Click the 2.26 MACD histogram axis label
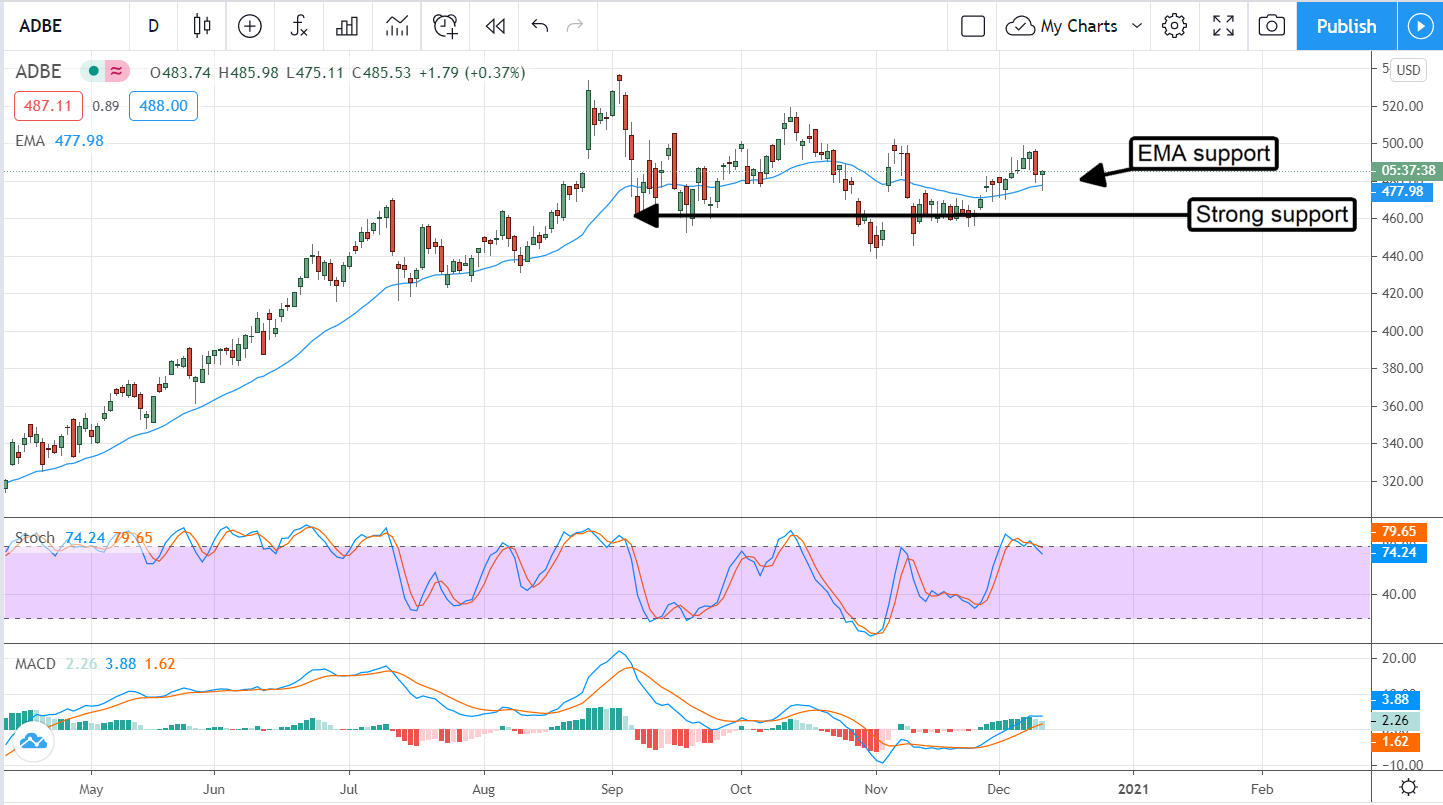 point(1393,721)
